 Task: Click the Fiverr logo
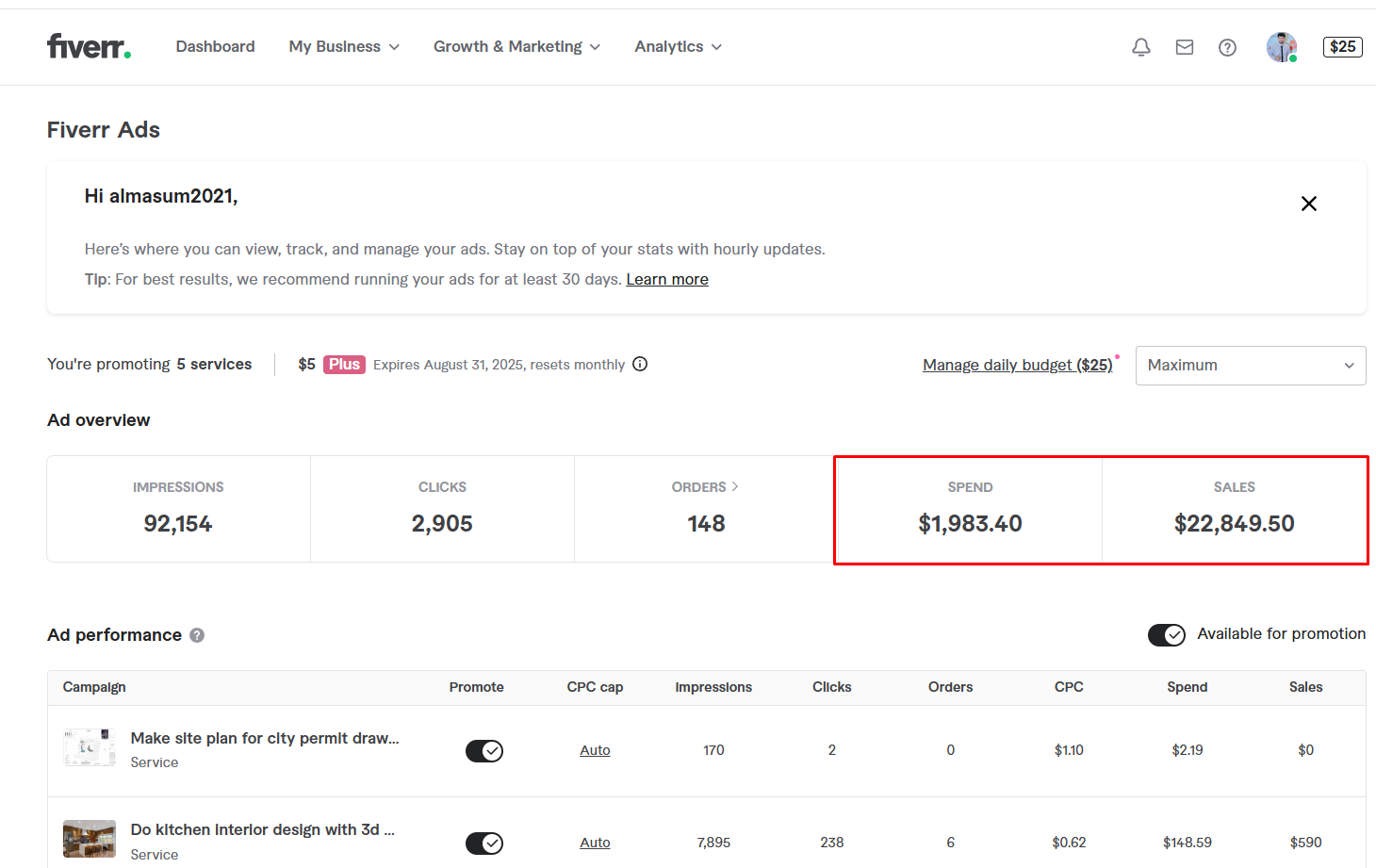tap(89, 46)
